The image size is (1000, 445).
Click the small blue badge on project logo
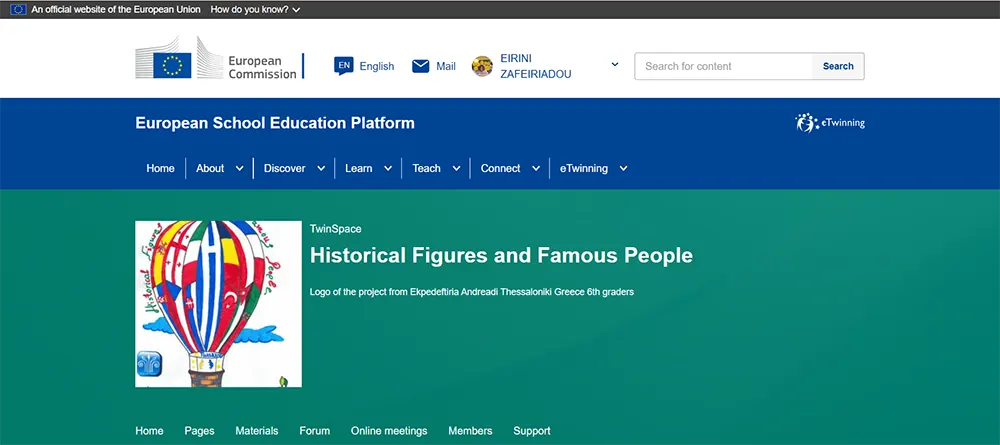tap(147, 365)
